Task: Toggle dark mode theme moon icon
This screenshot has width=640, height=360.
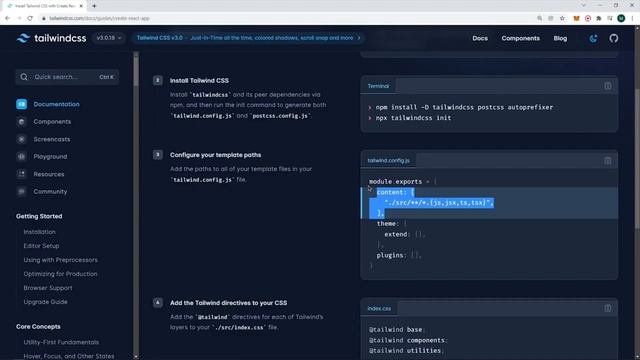Action: pyautogui.click(x=593, y=38)
